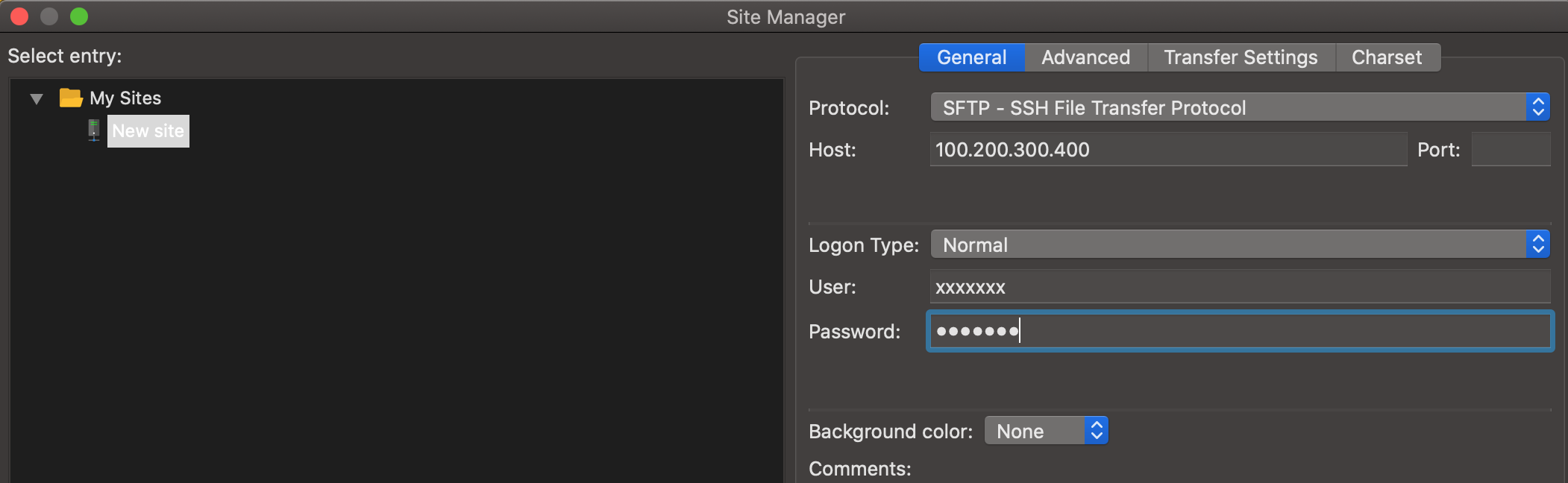Close the Site Manager window

[x=19, y=16]
